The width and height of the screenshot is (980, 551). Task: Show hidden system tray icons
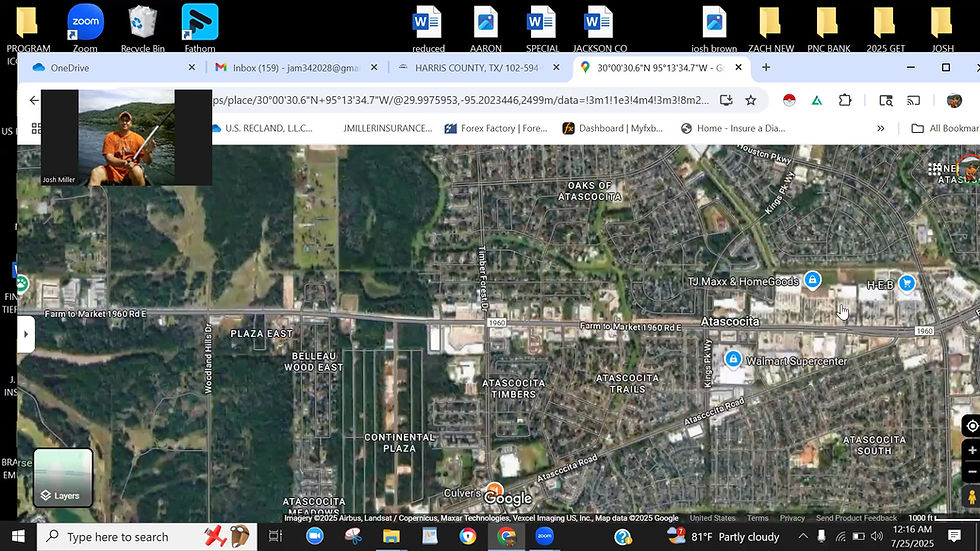click(x=803, y=536)
